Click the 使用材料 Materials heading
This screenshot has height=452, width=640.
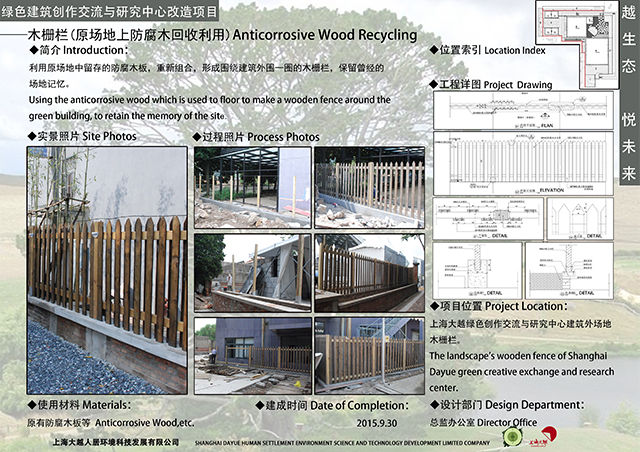79,405
